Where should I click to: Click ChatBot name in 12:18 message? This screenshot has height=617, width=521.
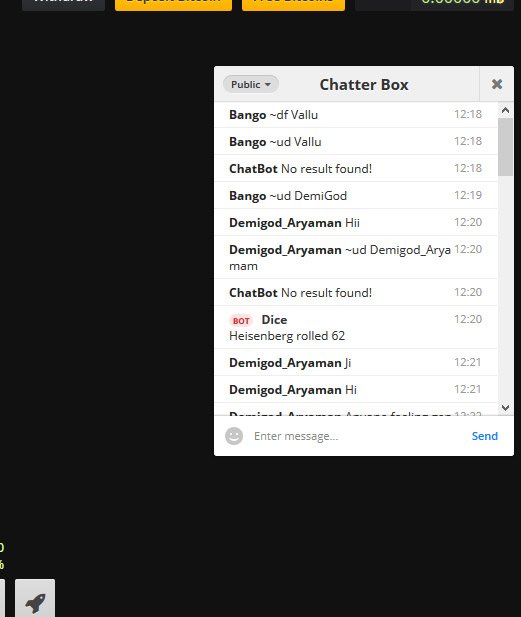[253, 169]
